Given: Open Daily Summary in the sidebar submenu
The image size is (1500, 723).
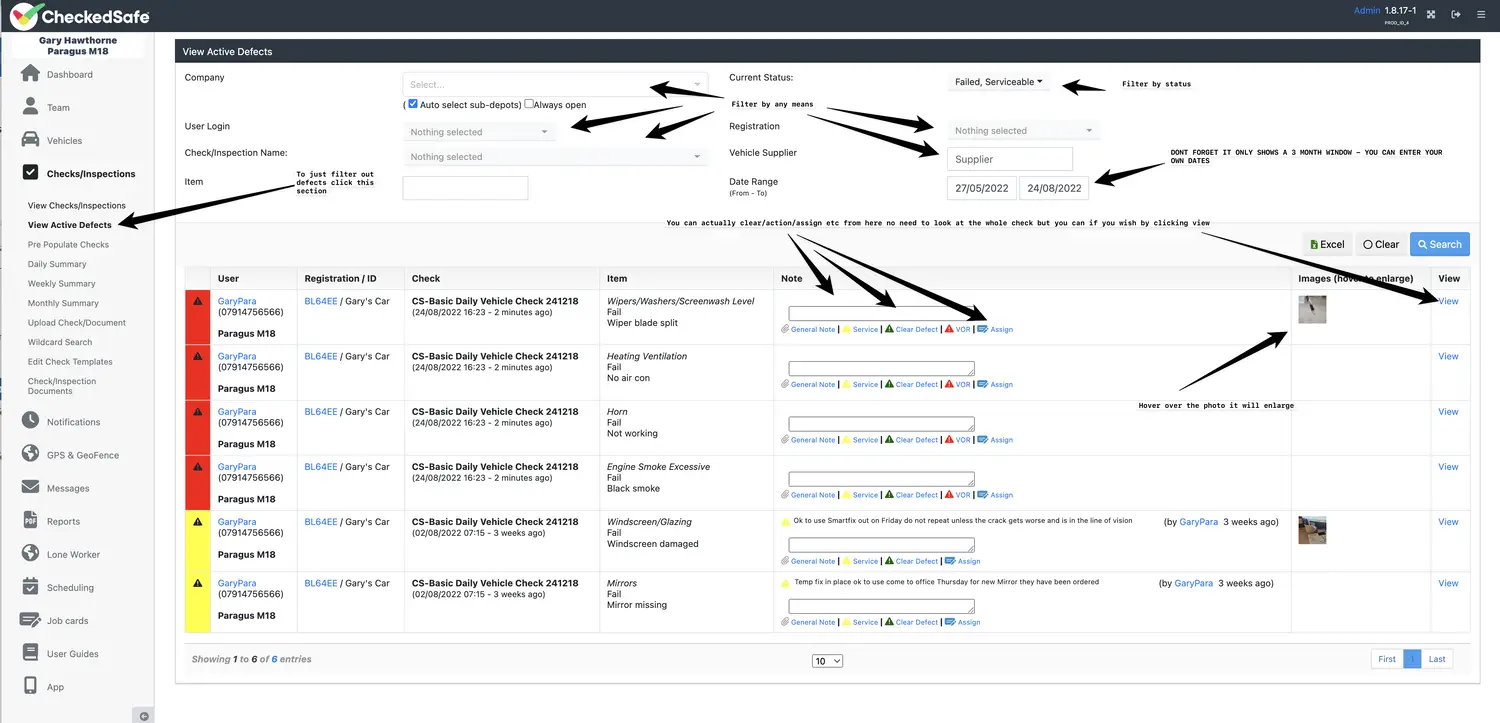Looking at the screenshot, I should click(x=57, y=264).
